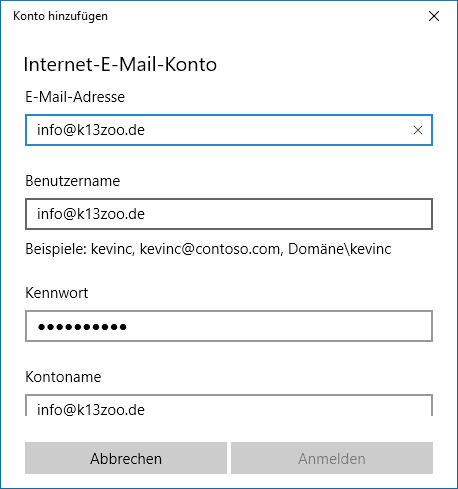Click the Anmelden sign-in button
Screen dimensions: 458x489
[x=332, y=458]
